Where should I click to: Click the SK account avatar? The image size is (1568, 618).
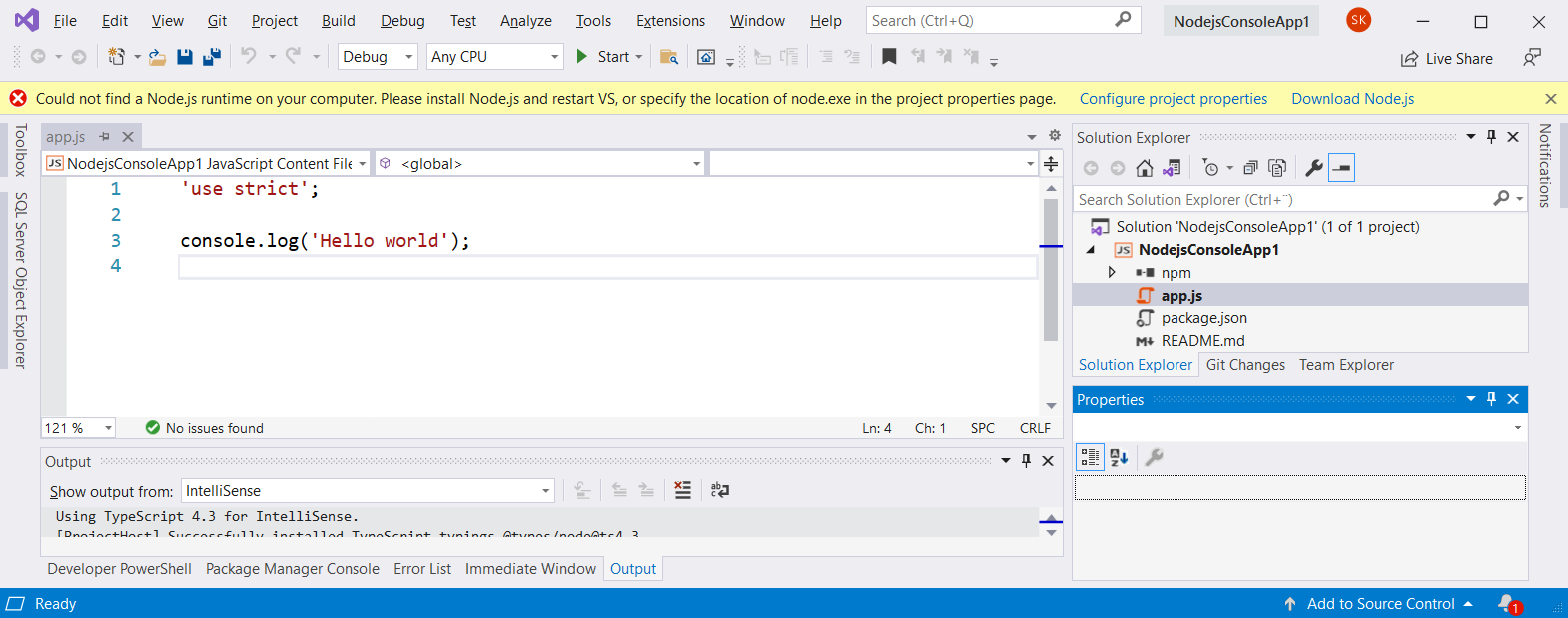tap(1358, 20)
